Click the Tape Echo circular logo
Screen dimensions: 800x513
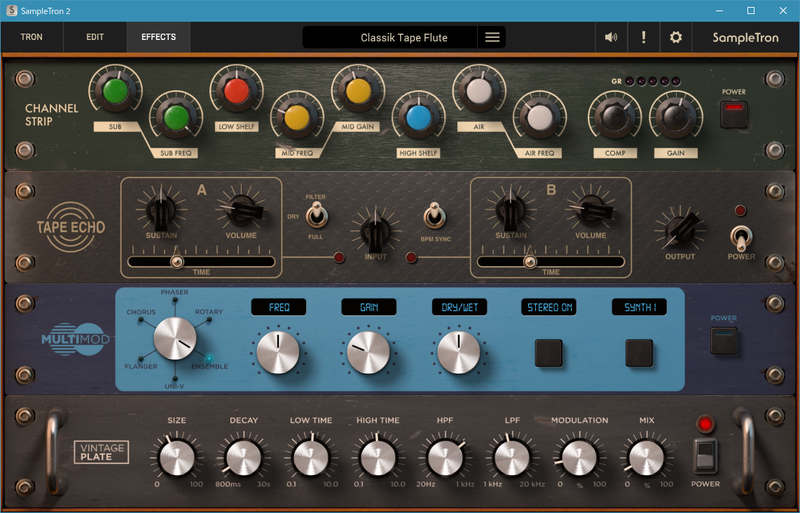coord(71,227)
